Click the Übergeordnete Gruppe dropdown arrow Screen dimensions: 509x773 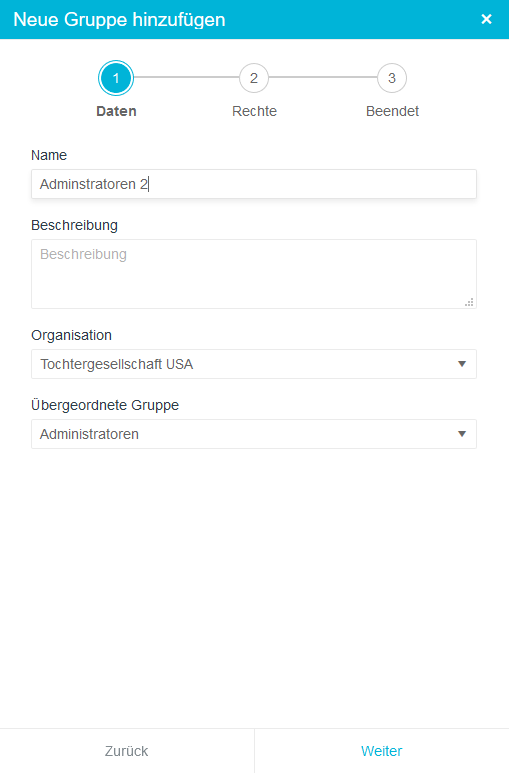462,434
